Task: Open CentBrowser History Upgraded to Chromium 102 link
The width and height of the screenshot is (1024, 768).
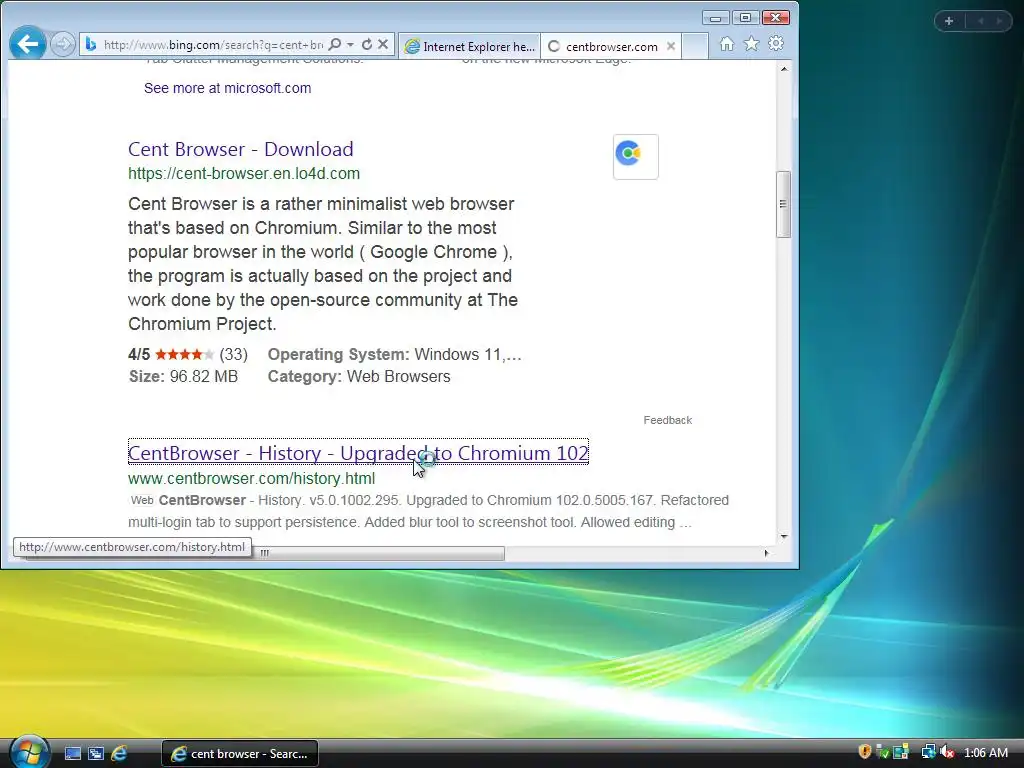Action: pos(358,453)
